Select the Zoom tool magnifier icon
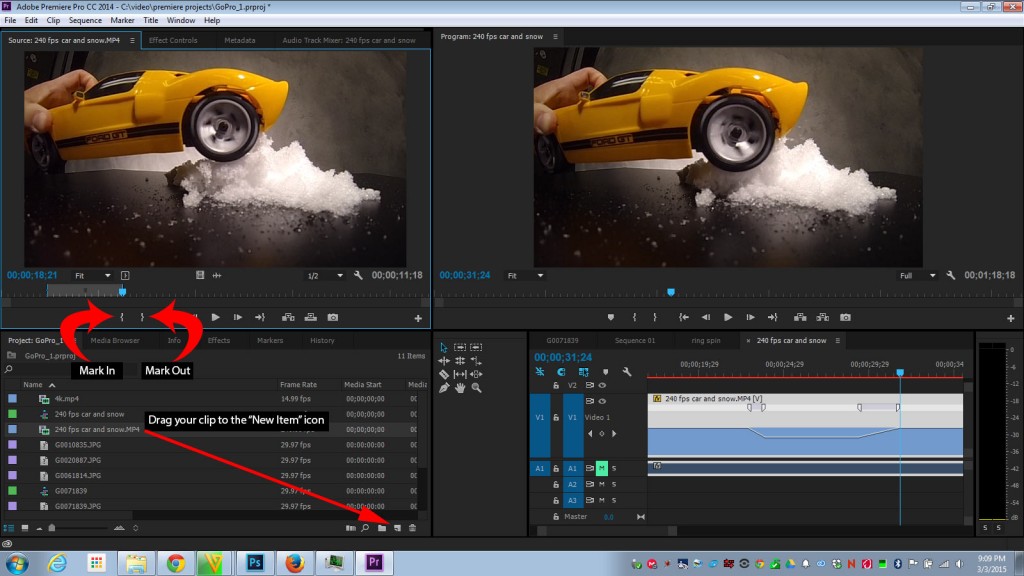The width and height of the screenshot is (1024, 576). click(474, 387)
